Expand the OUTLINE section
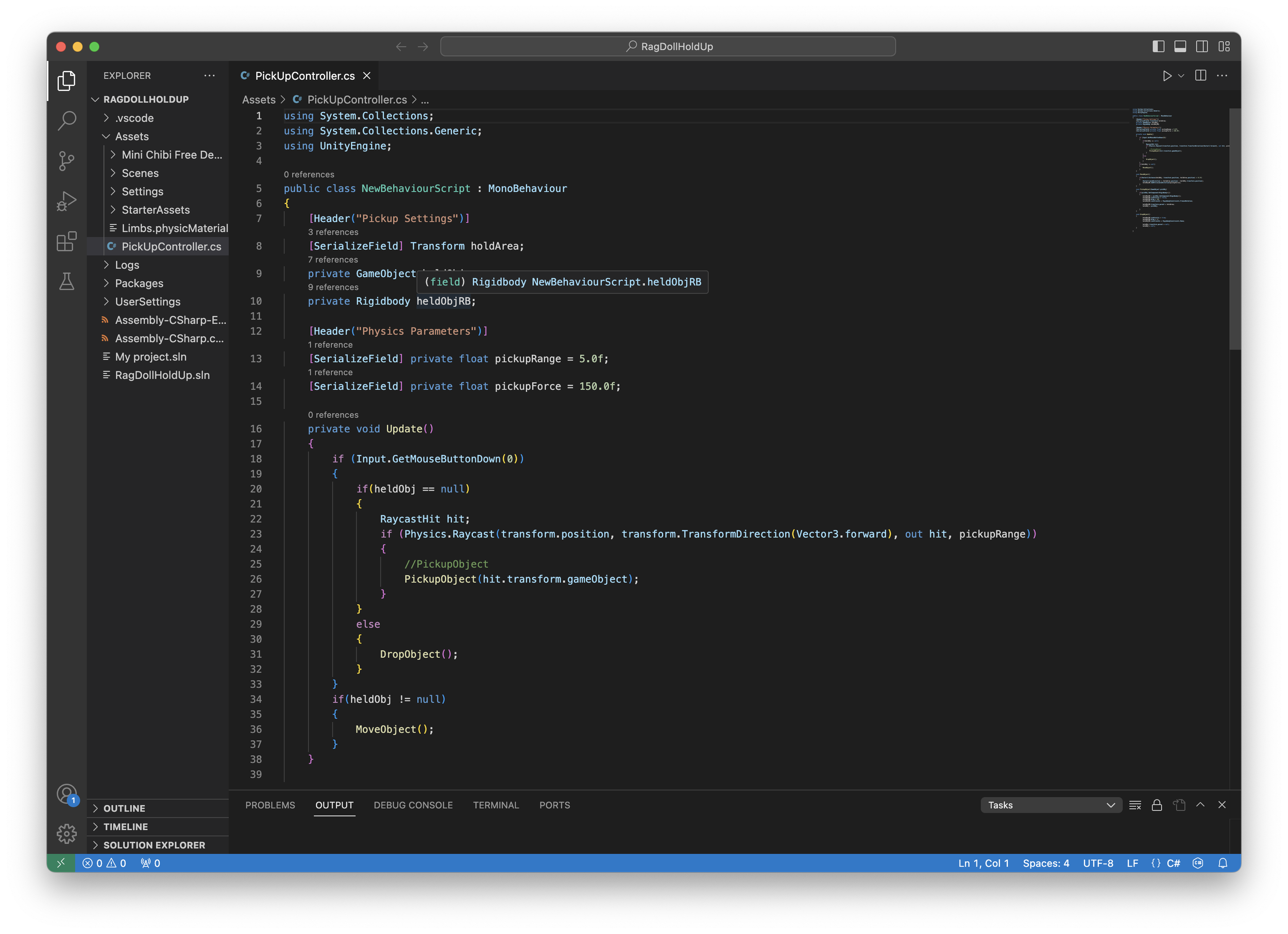 124,808
